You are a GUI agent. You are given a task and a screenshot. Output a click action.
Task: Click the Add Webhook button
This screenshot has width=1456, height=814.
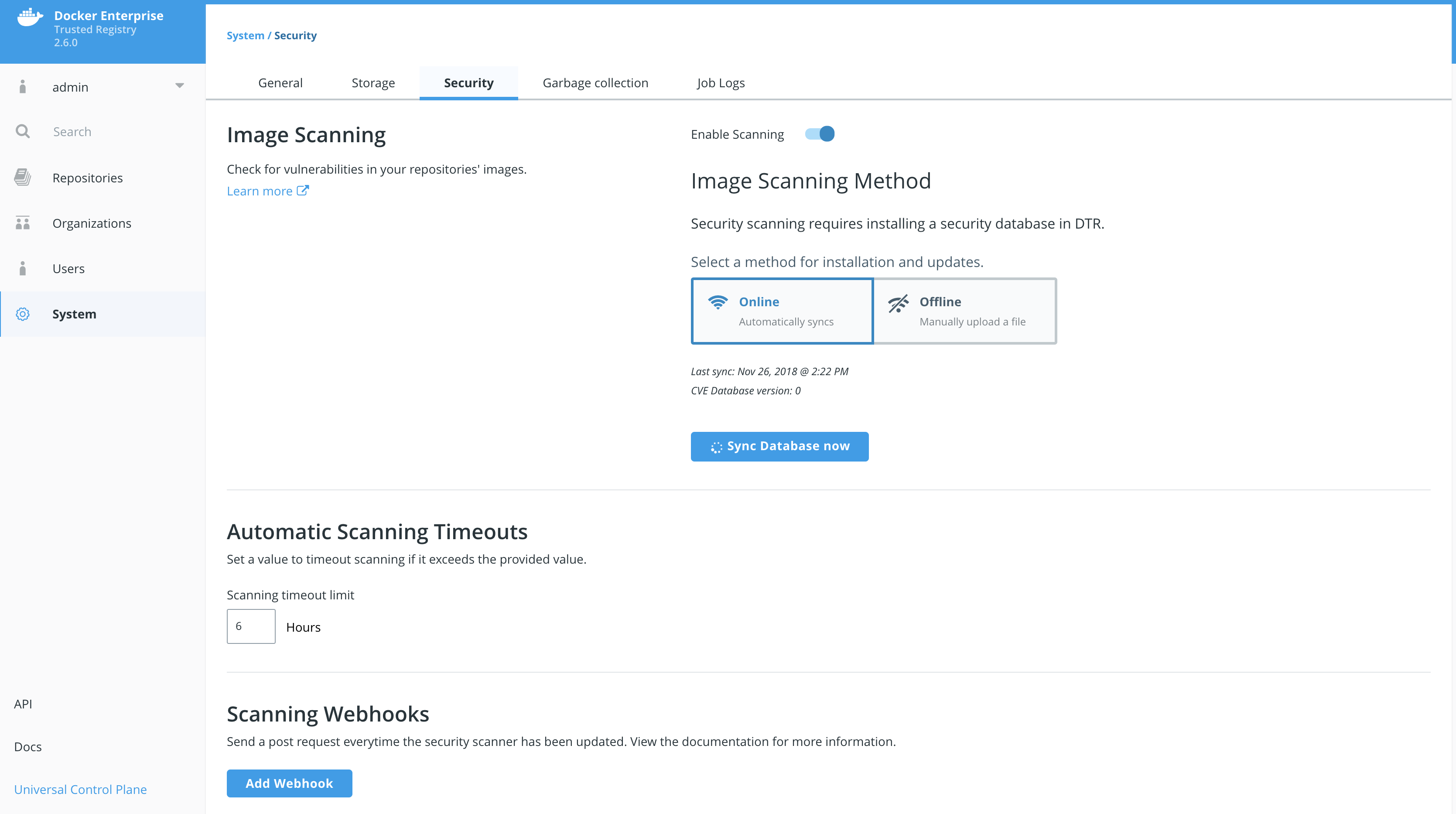289,783
